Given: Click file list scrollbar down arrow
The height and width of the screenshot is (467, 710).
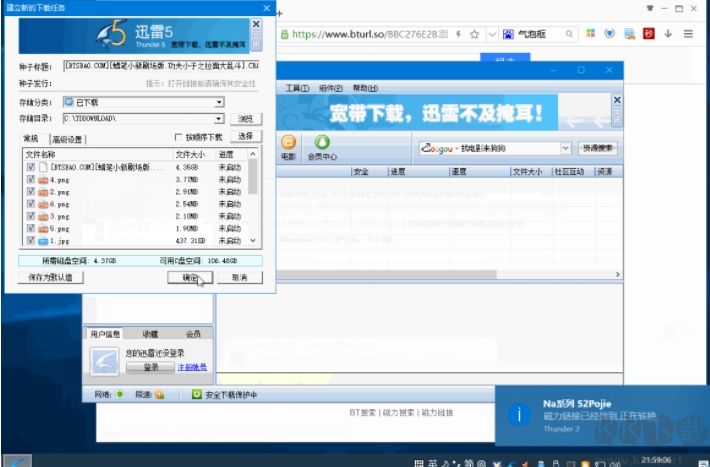Looking at the screenshot, I should tap(253, 241).
